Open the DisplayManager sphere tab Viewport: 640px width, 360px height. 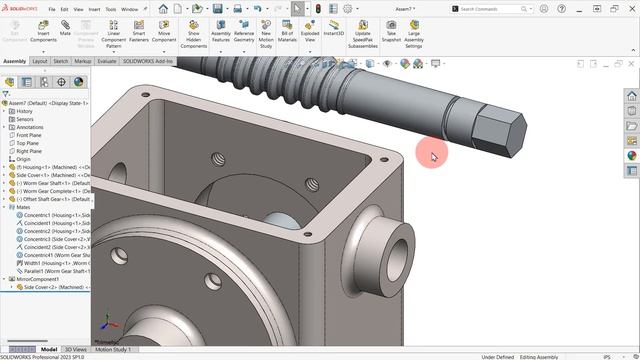point(78,82)
